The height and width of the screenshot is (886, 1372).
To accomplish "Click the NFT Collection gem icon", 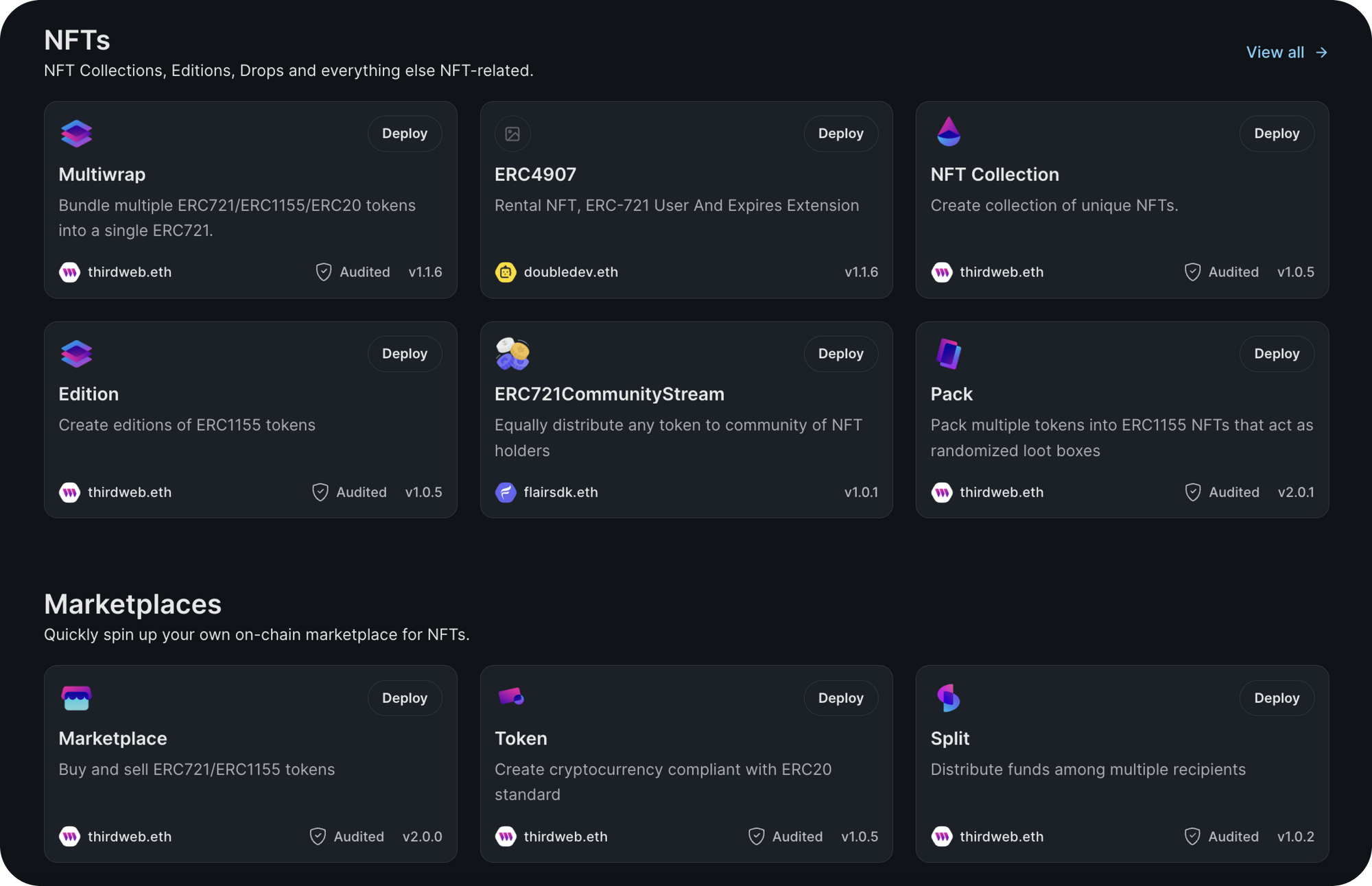I will [x=949, y=132].
